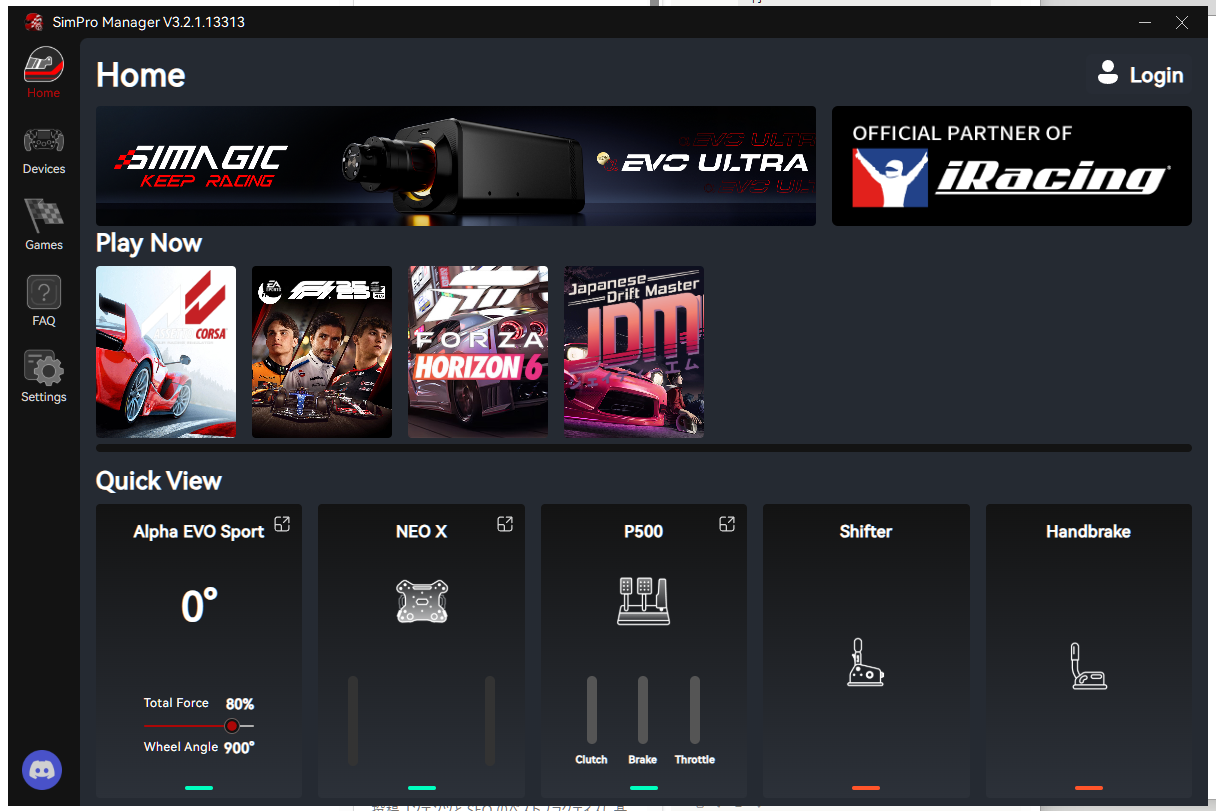Pop out the Alpha EVO Sport card

283,524
